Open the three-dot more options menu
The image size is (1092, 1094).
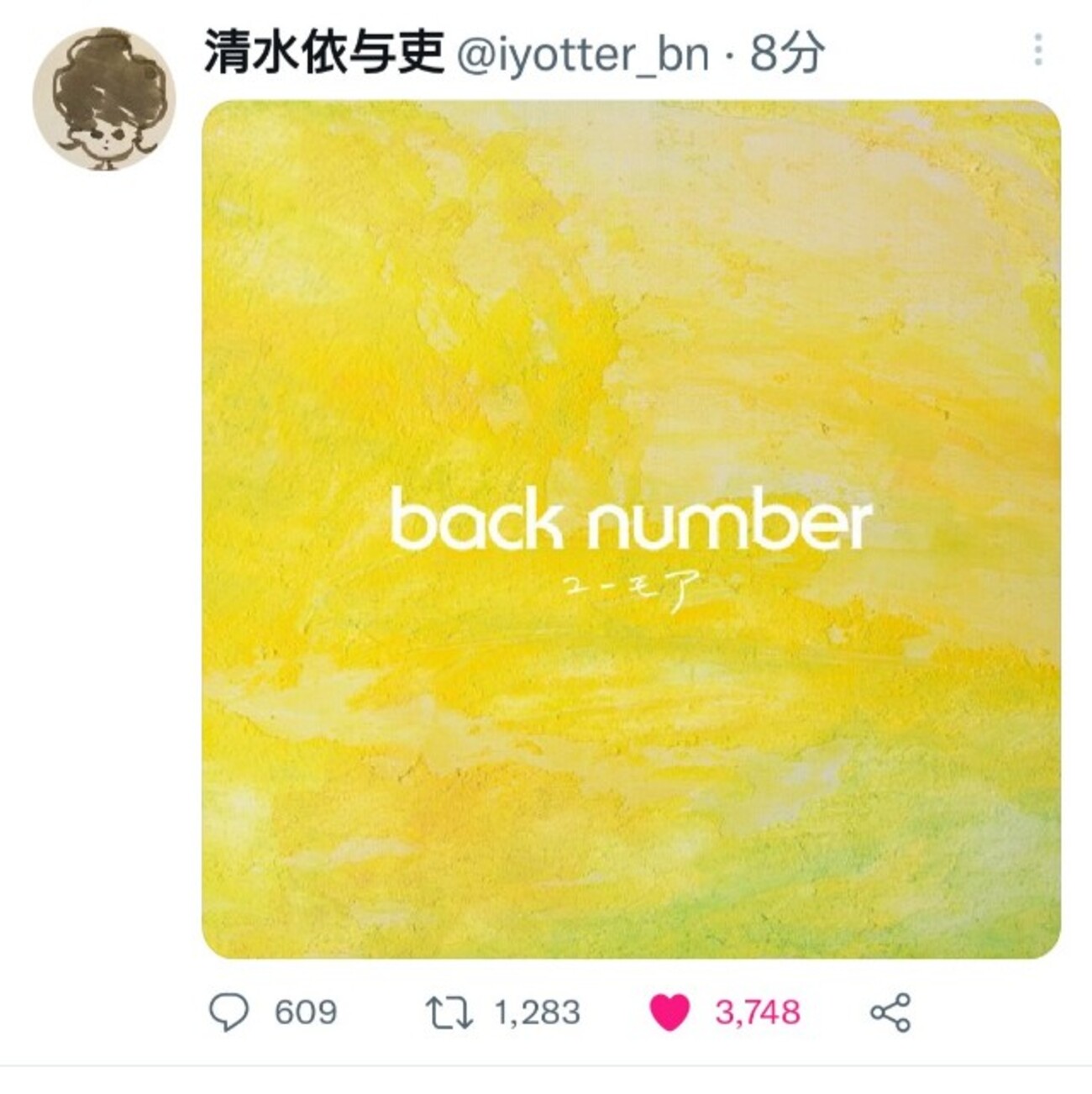[x=1038, y=50]
